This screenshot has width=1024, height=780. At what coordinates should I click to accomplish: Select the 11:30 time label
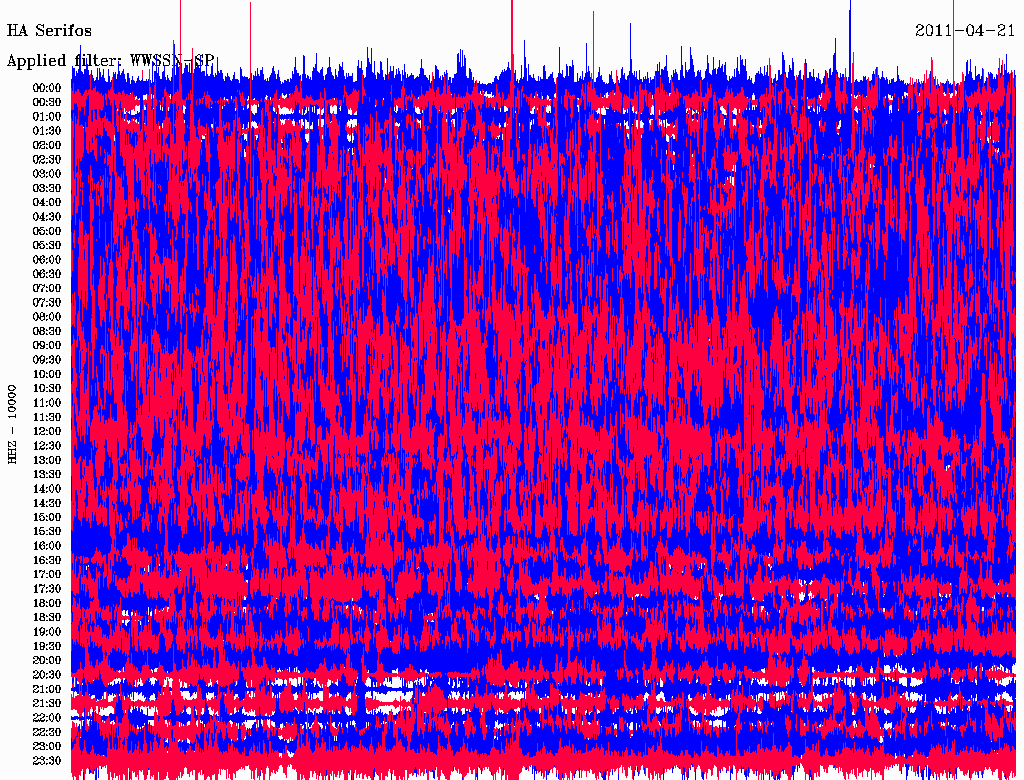(47, 417)
